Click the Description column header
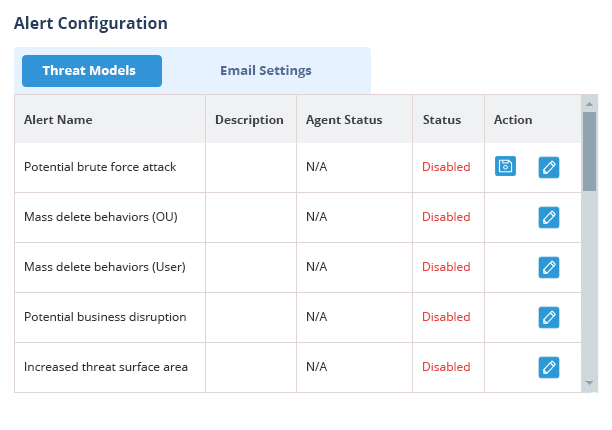Viewport: 612px width, 430px height. (x=249, y=120)
